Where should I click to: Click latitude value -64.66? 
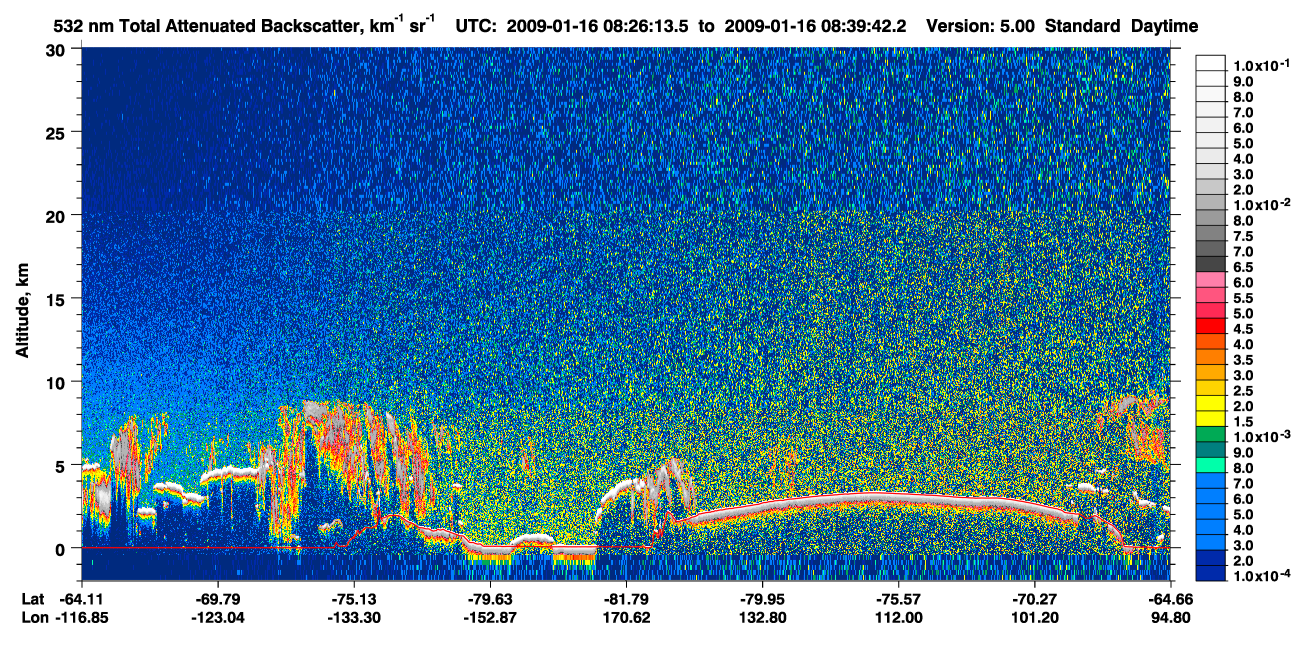[x=1169, y=599]
